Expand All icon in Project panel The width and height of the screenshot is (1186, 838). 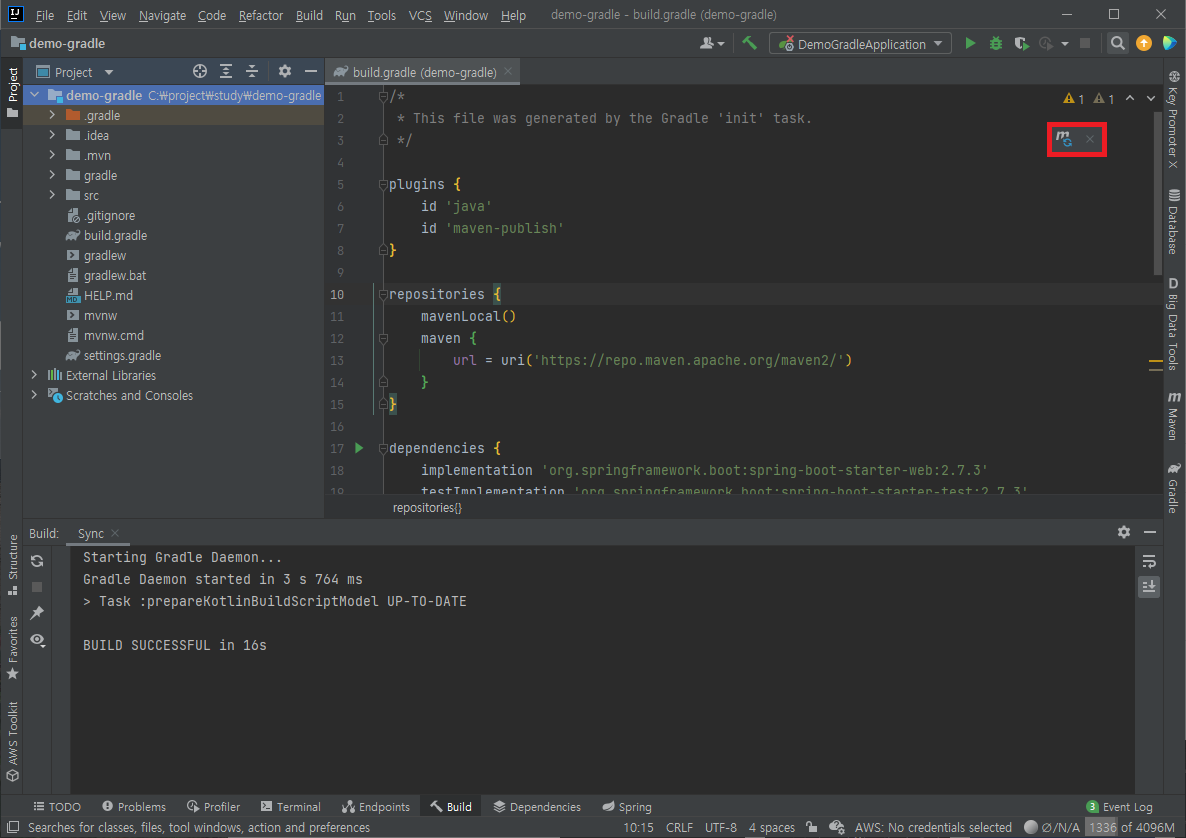[x=225, y=71]
